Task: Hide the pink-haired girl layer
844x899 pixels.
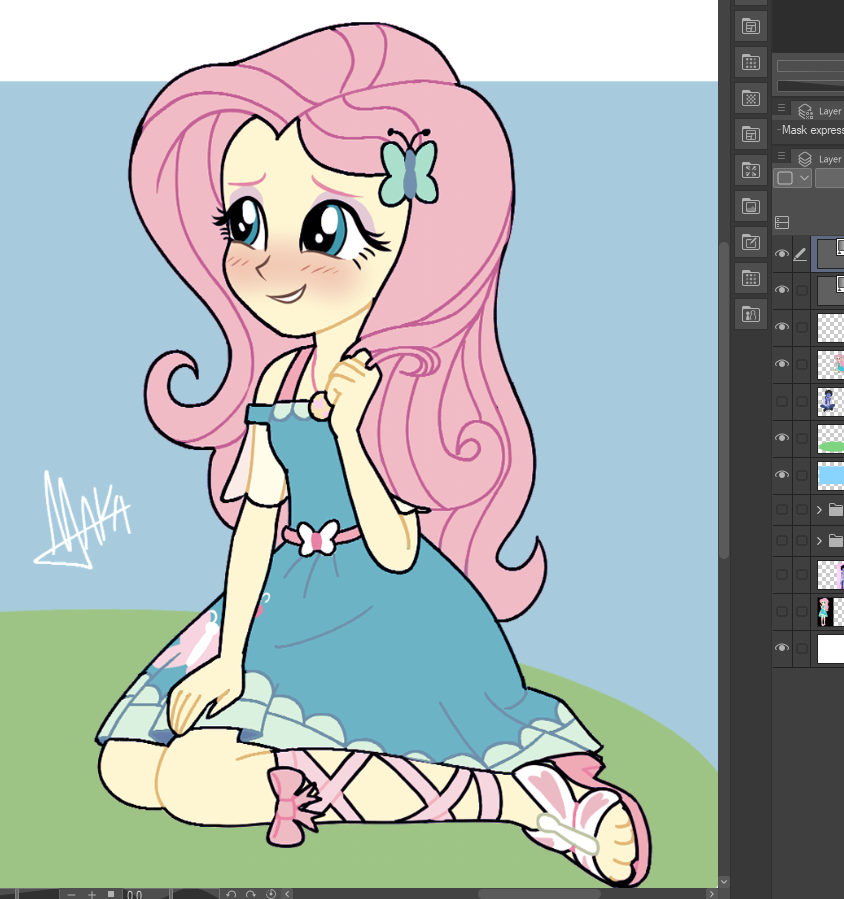Action: pos(782,363)
